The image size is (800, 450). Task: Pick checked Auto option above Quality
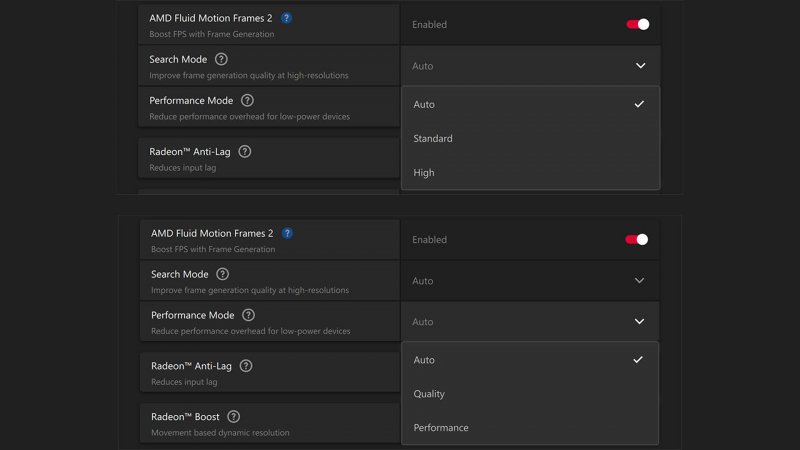pos(424,360)
